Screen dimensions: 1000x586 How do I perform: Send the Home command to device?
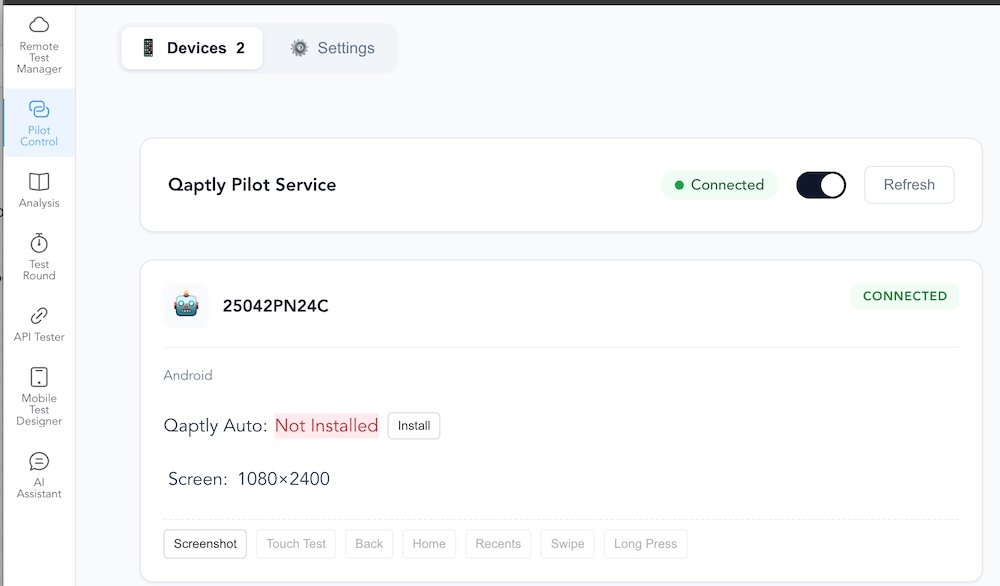(429, 544)
